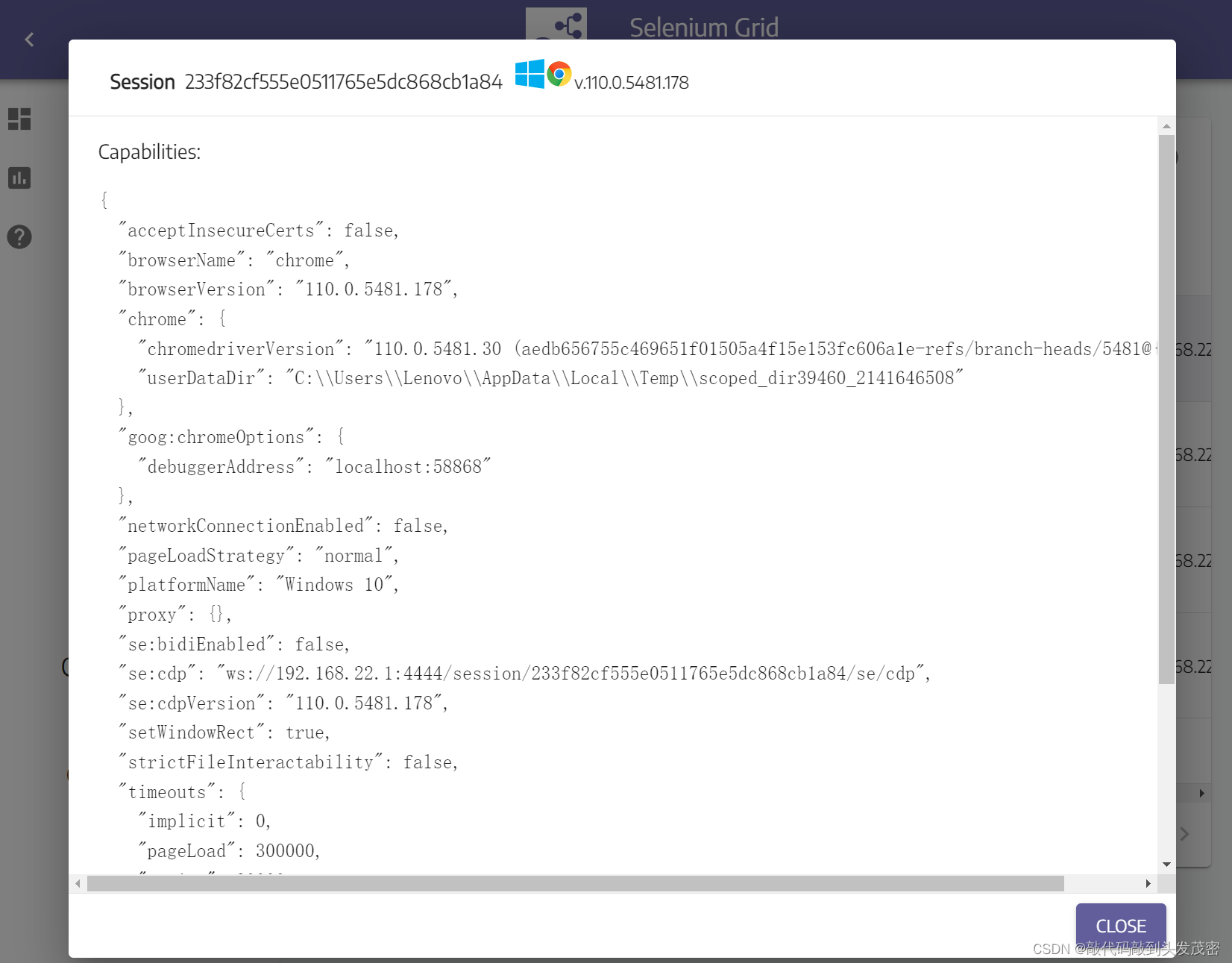Click the "chrome": { key line
Viewport: 1232px width, 963px height.
pyautogui.click(x=173, y=319)
